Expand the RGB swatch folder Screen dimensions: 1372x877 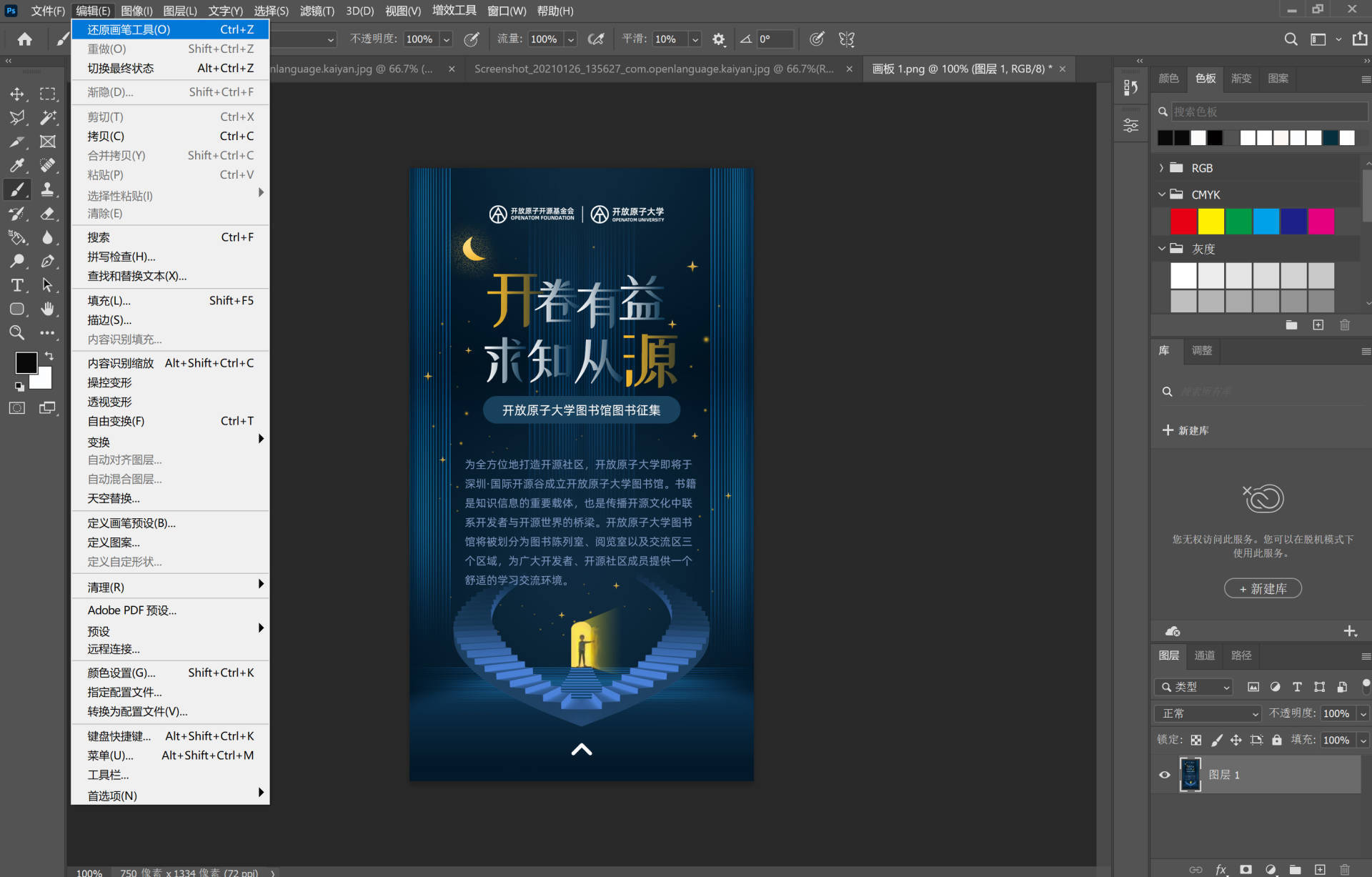click(1161, 168)
